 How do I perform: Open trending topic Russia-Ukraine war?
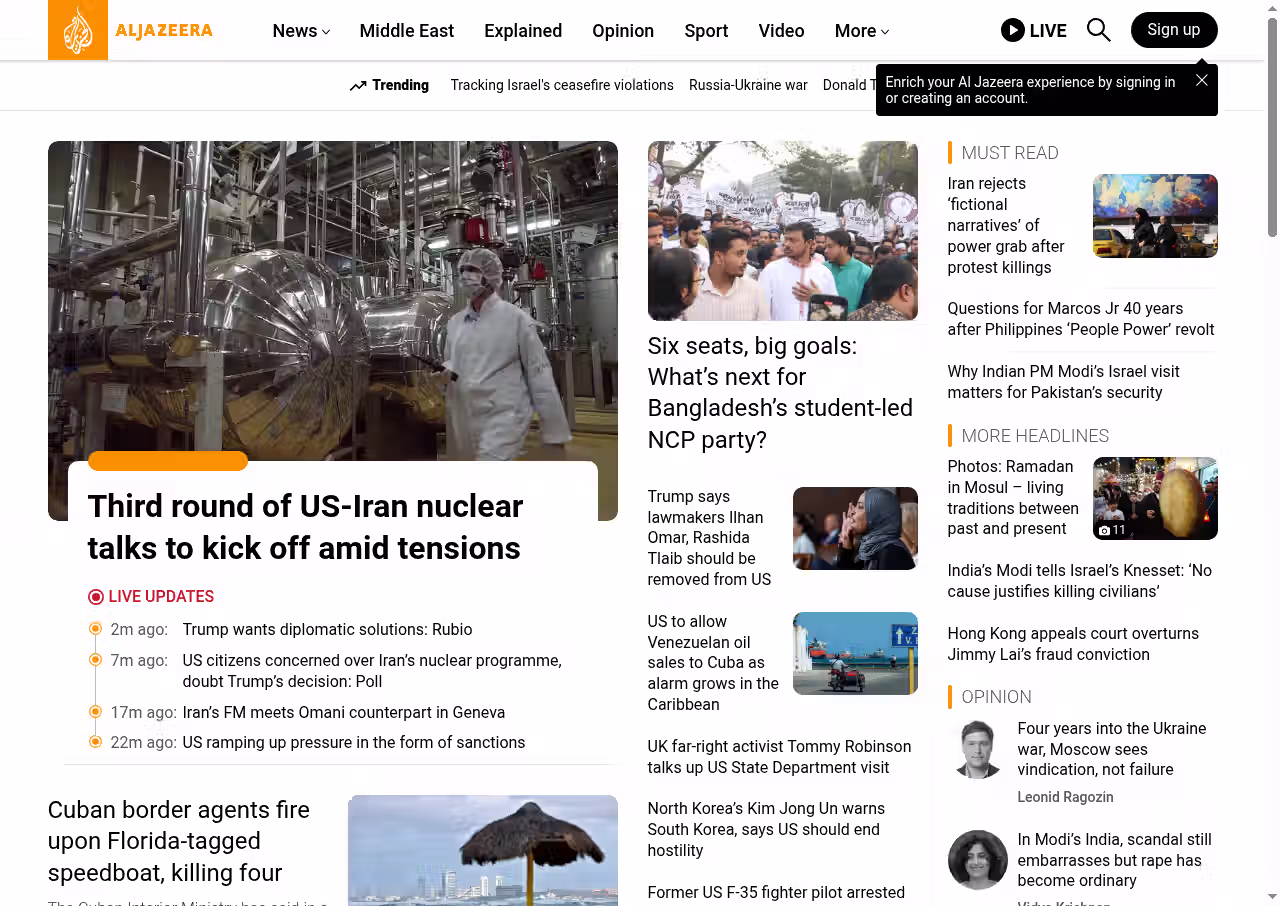tap(748, 85)
